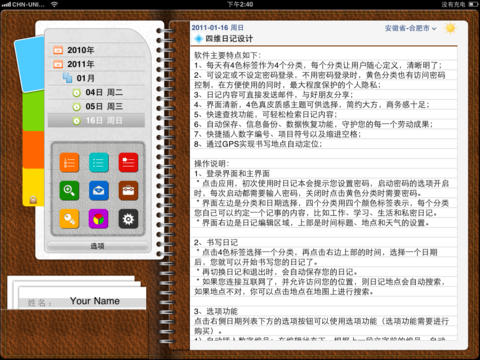480x360 pixels.
Task: Click the line starting 软件主要特点如下
Action: pos(228,55)
